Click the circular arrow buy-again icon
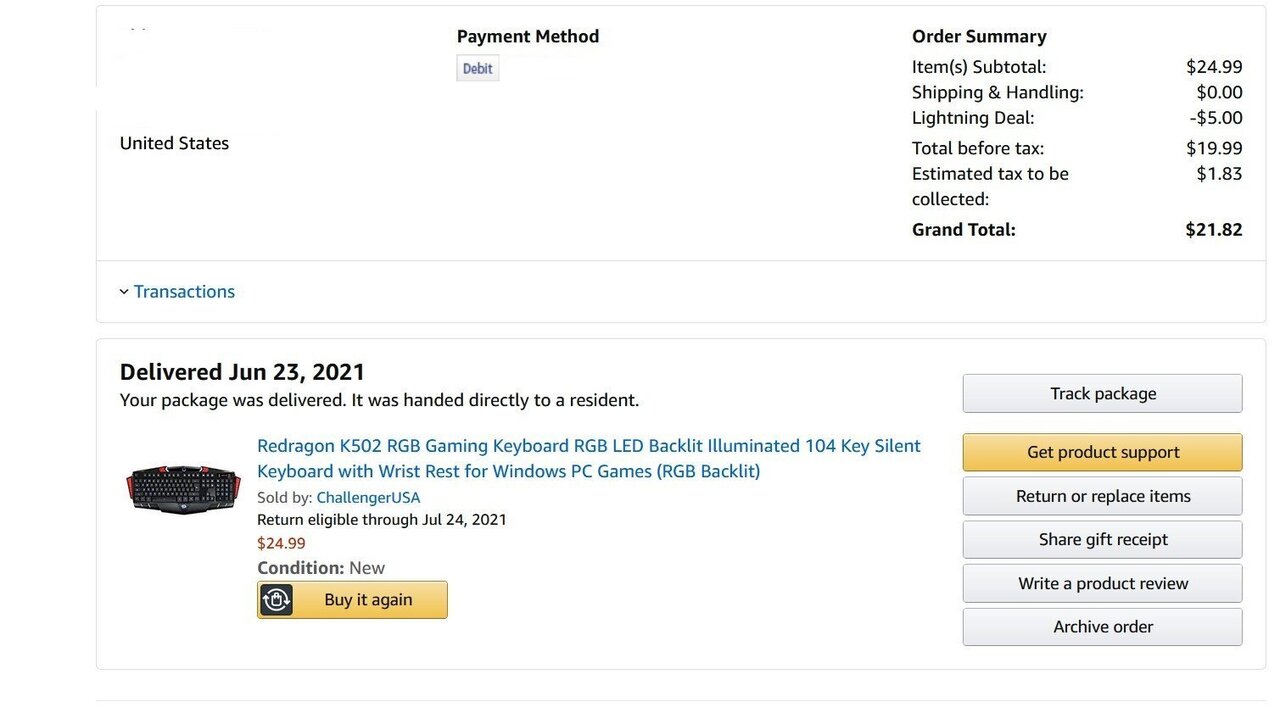This screenshot has width=1280, height=713. (276, 600)
